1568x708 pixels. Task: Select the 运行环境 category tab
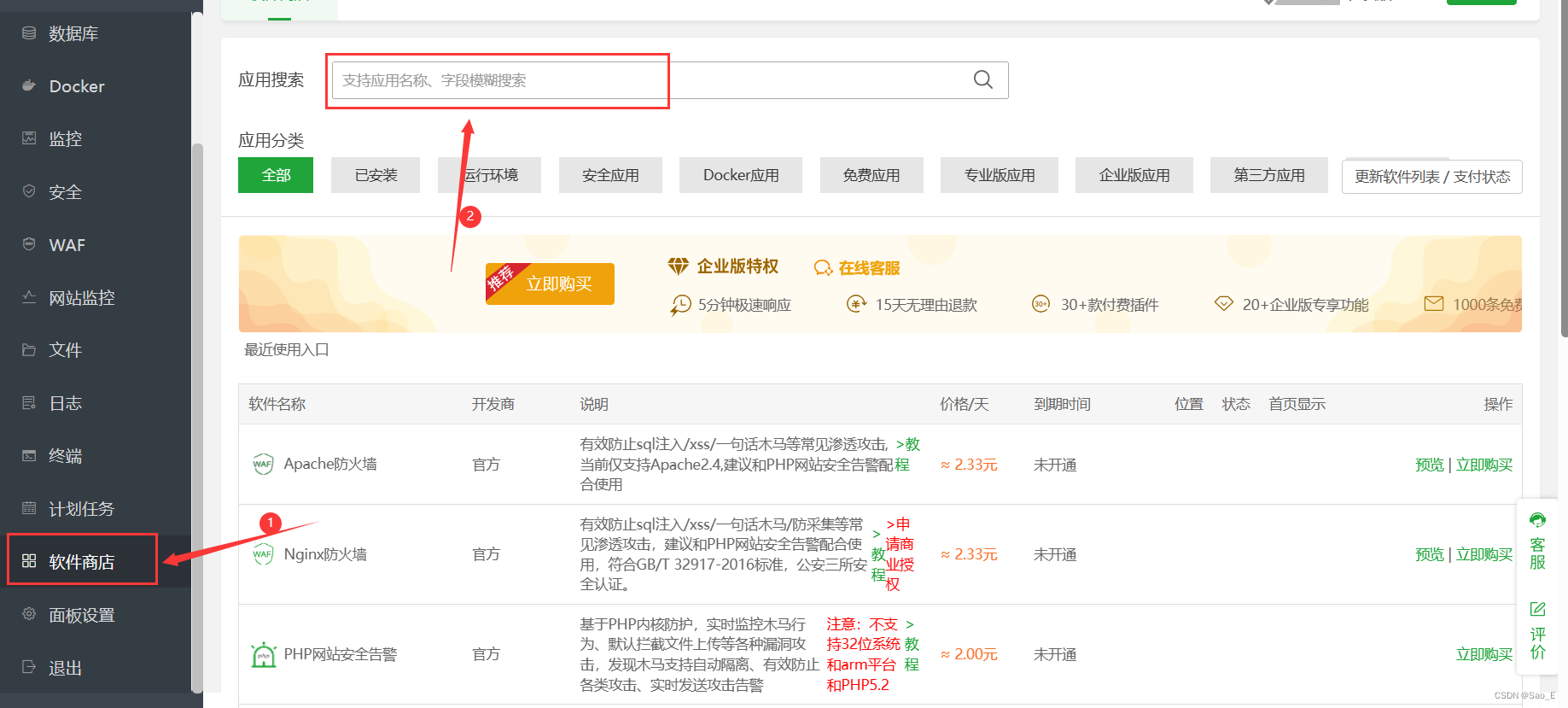click(489, 175)
